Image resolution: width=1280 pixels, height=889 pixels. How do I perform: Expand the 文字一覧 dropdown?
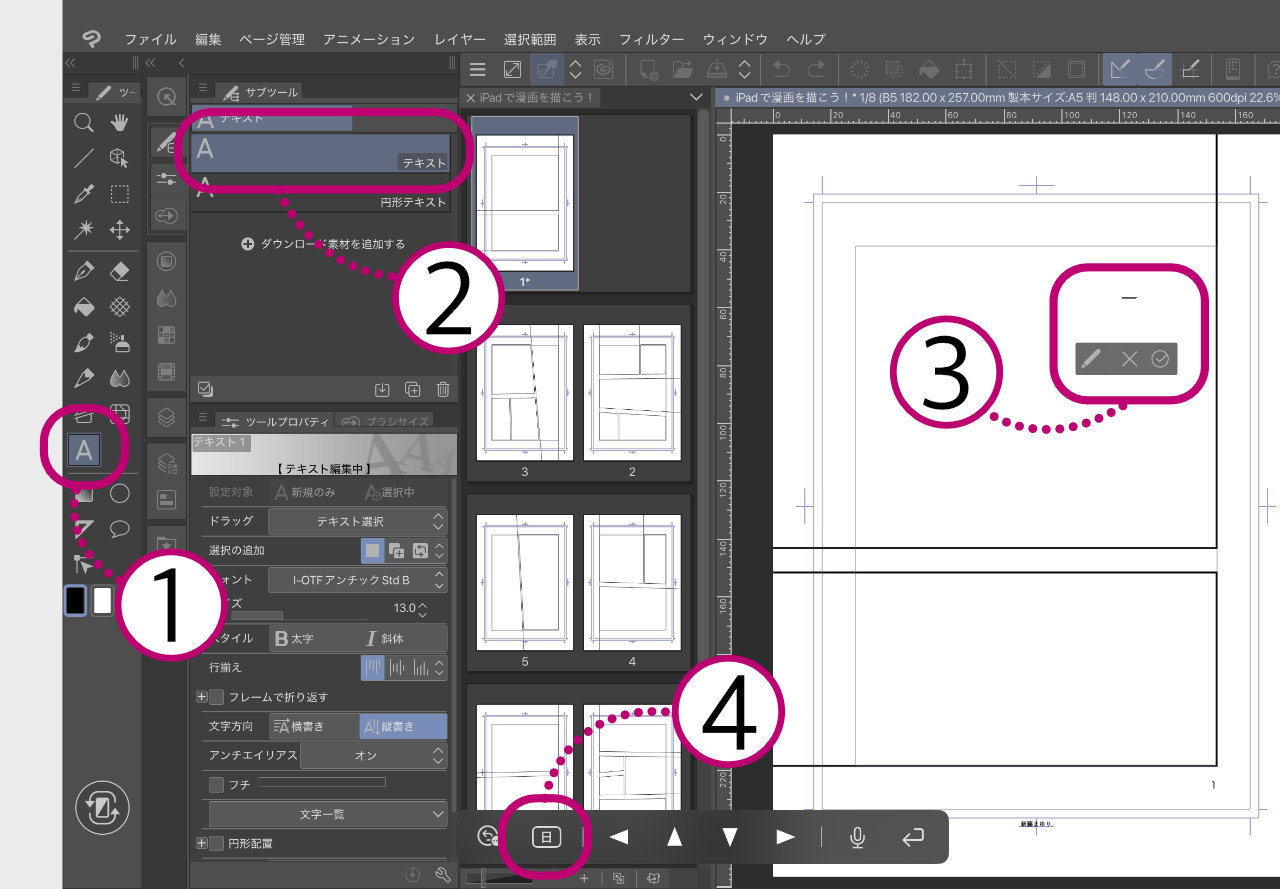(x=327, y=815)
